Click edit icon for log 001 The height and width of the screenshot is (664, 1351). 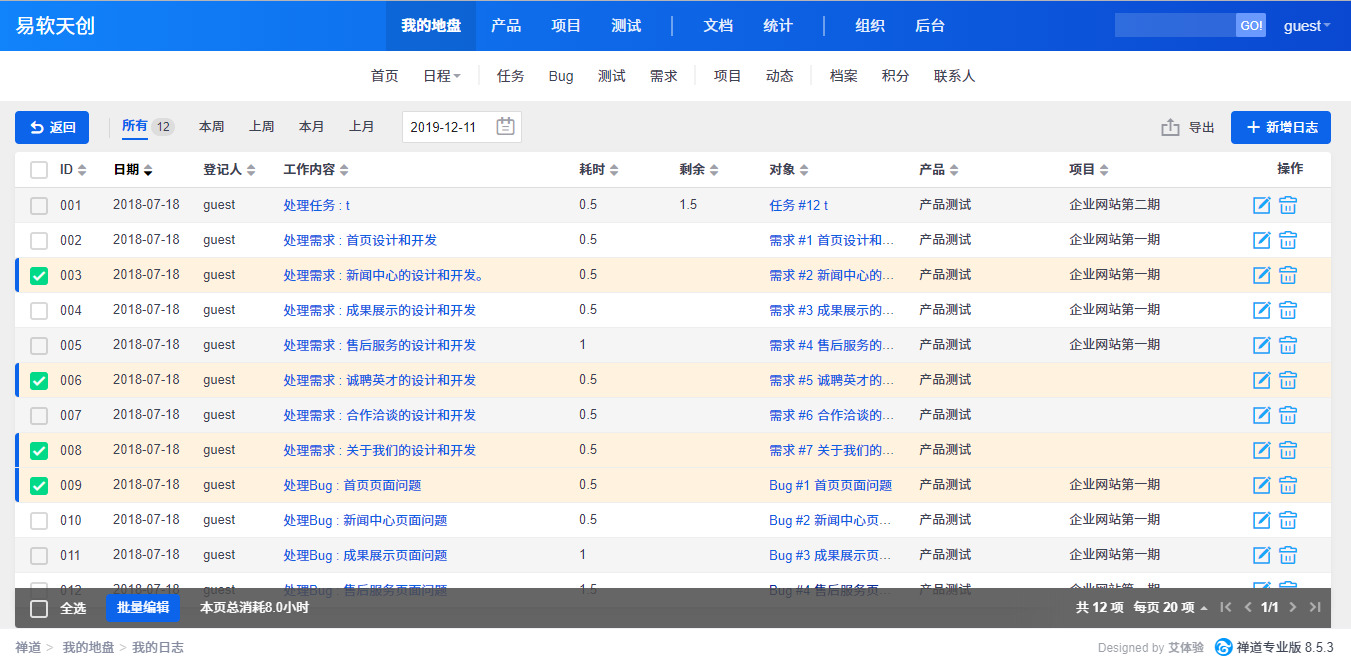(1261, 205)
